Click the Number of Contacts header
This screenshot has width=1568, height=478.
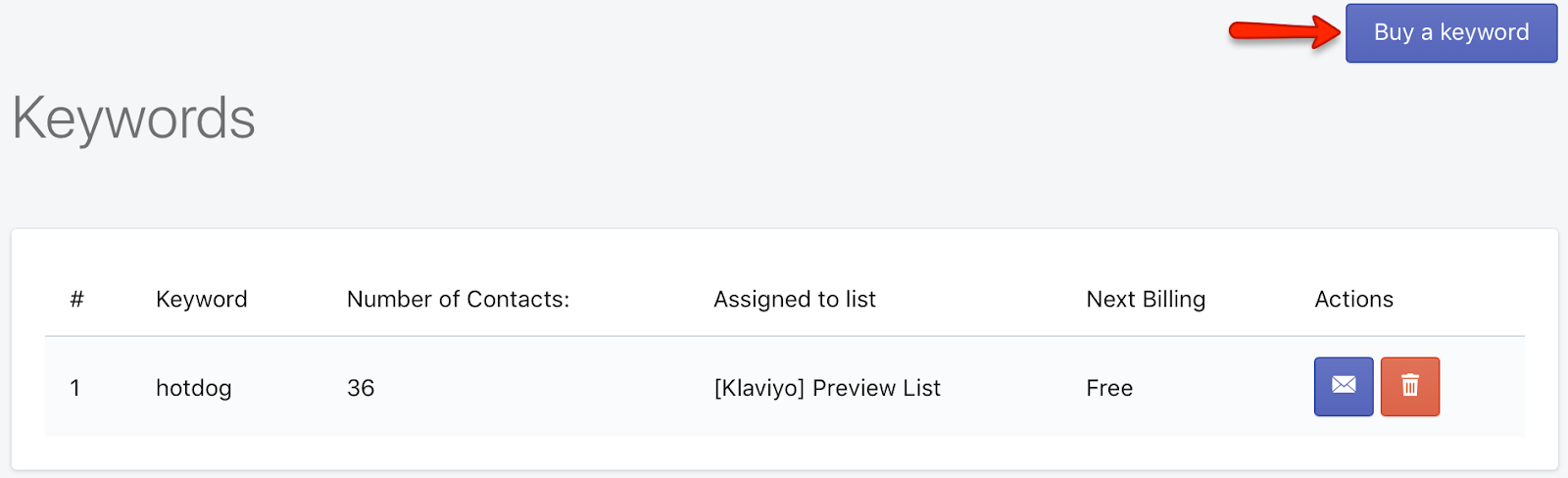click(x=458, y=300)
